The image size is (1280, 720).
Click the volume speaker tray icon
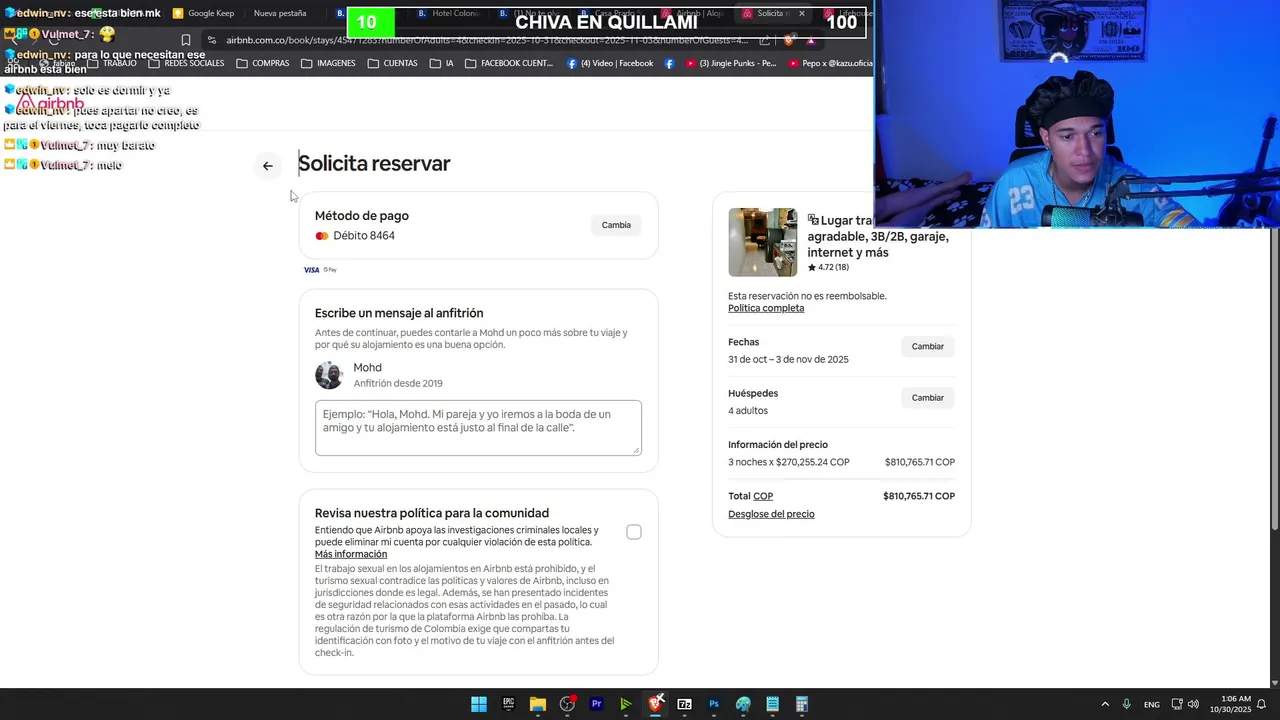(1193, 704)
